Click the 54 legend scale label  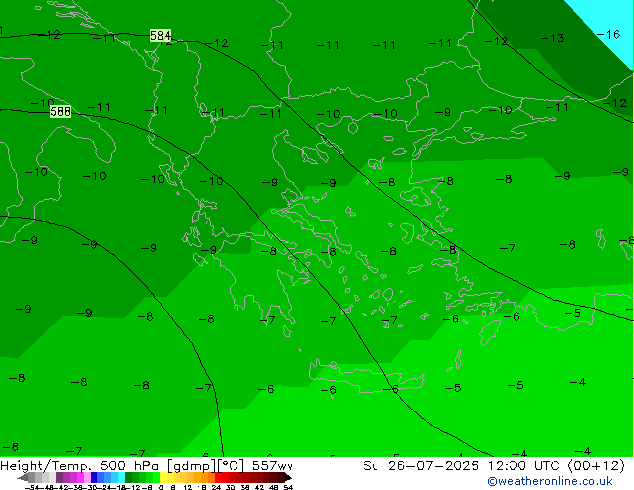(288, 487)
